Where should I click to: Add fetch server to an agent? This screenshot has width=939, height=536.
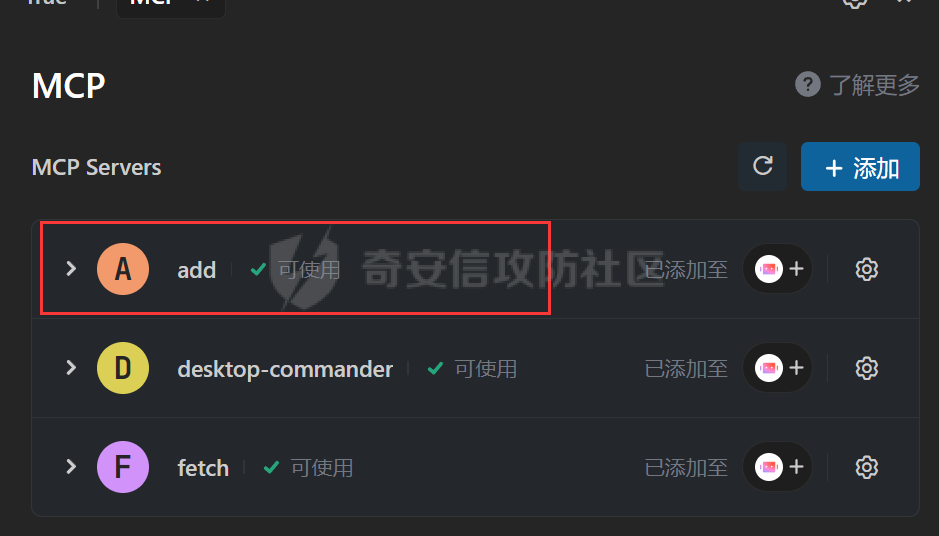click(x=777, y=467)
